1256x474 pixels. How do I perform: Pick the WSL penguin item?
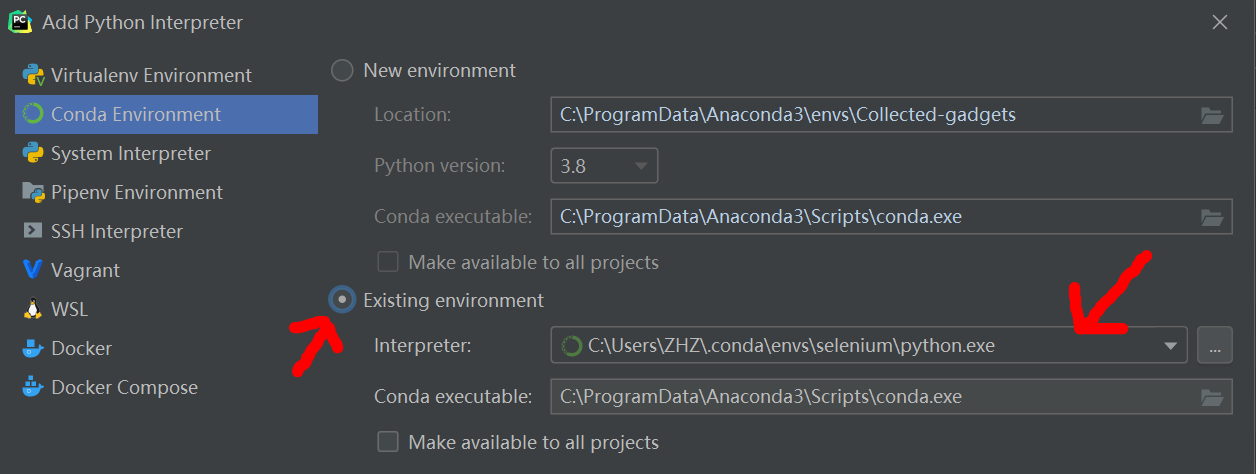tap(33, 309)
